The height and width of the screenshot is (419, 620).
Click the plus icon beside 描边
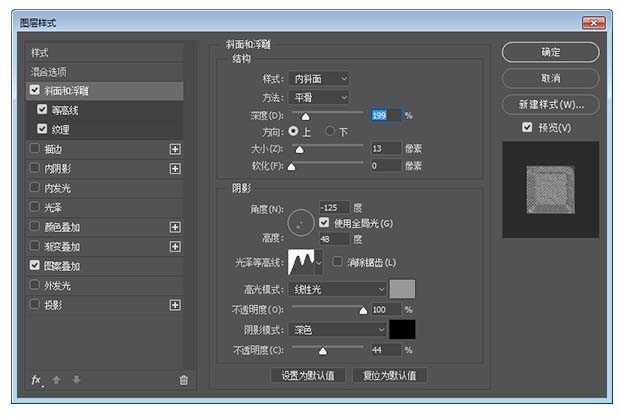pyautogui.click(x=175, y=149)
